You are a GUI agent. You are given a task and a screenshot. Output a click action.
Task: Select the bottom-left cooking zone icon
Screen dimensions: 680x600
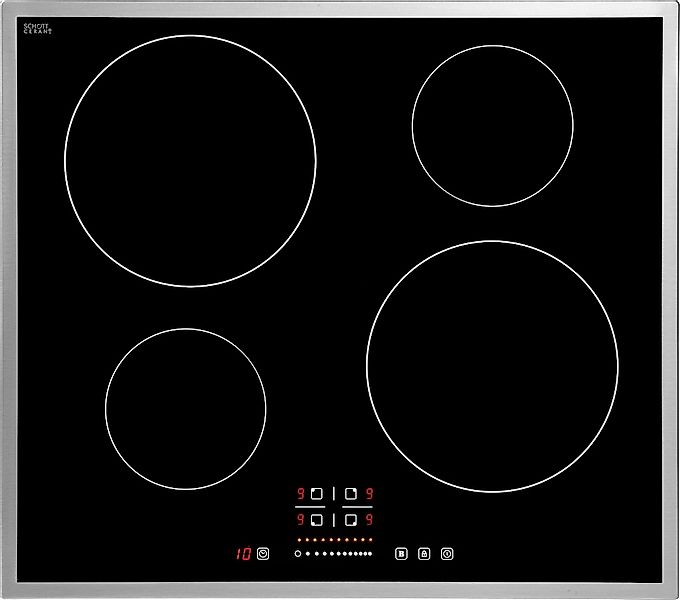click(x=317, y=519)
